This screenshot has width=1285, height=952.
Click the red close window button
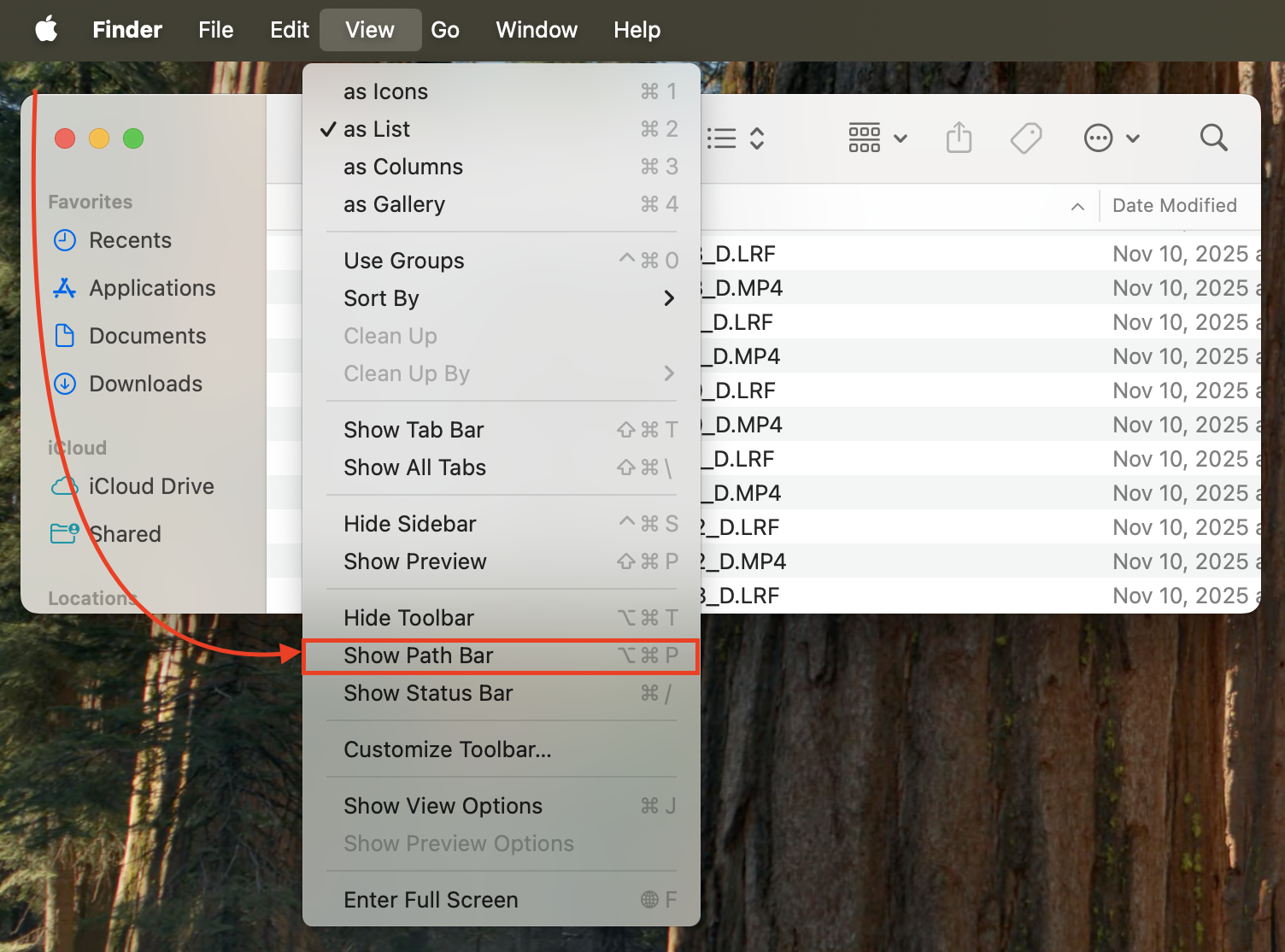click(x=65, y=138)
